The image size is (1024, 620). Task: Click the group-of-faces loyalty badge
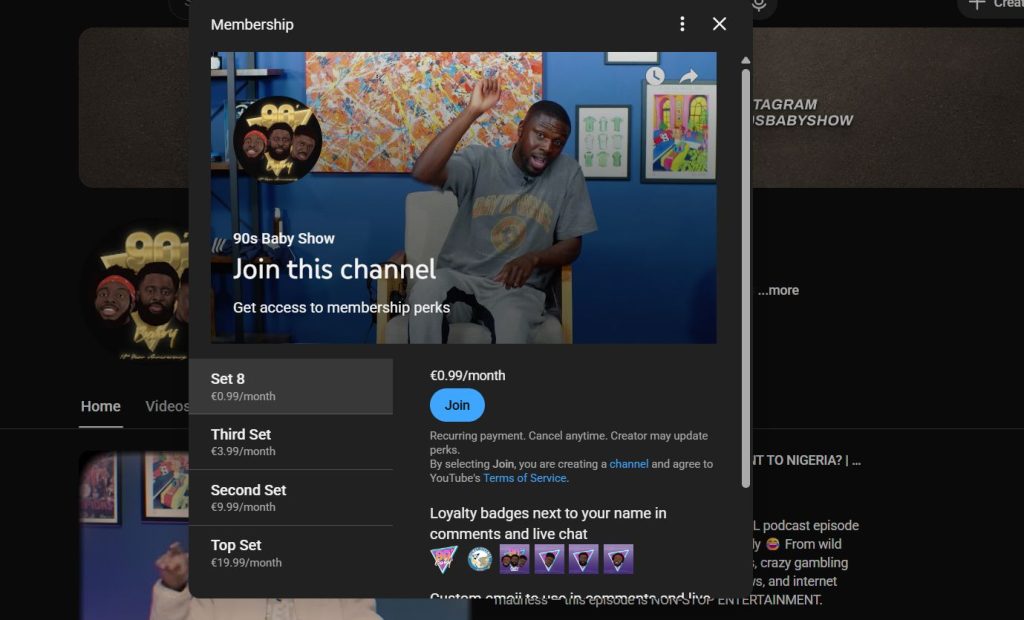(515, 559)
